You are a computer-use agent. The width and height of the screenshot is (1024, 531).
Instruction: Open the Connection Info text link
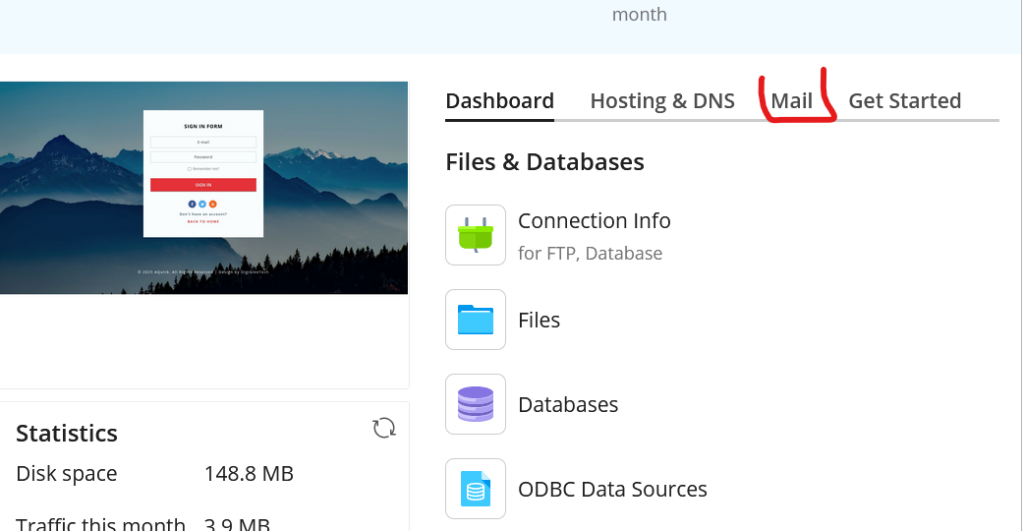pos(594,221)
